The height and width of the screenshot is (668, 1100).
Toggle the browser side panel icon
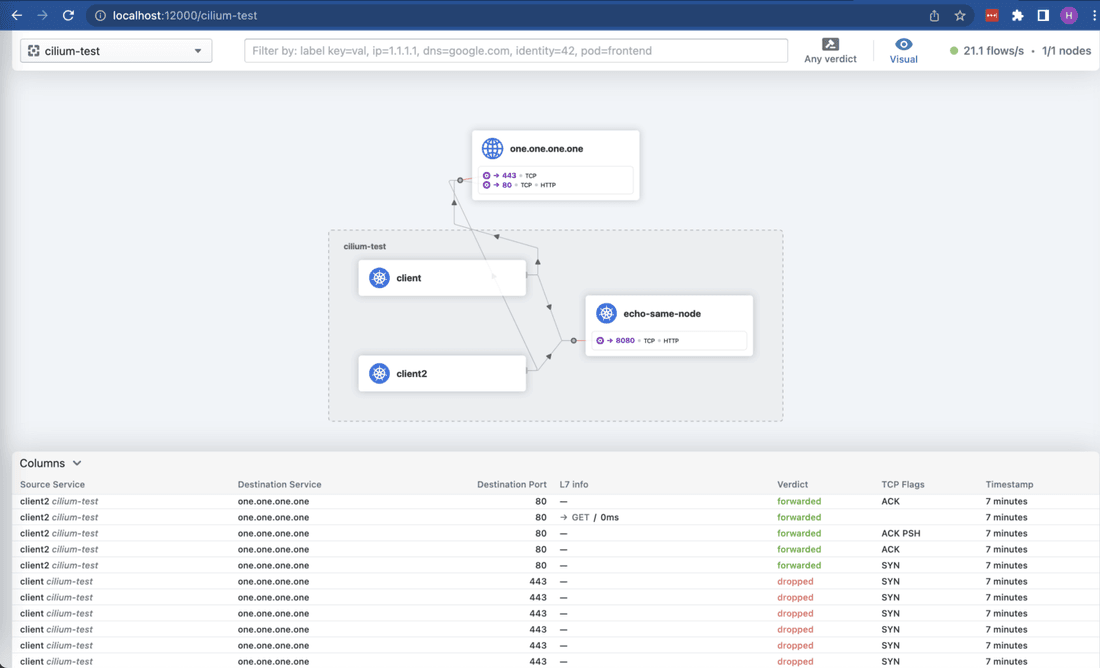[x=1043, y=15]
